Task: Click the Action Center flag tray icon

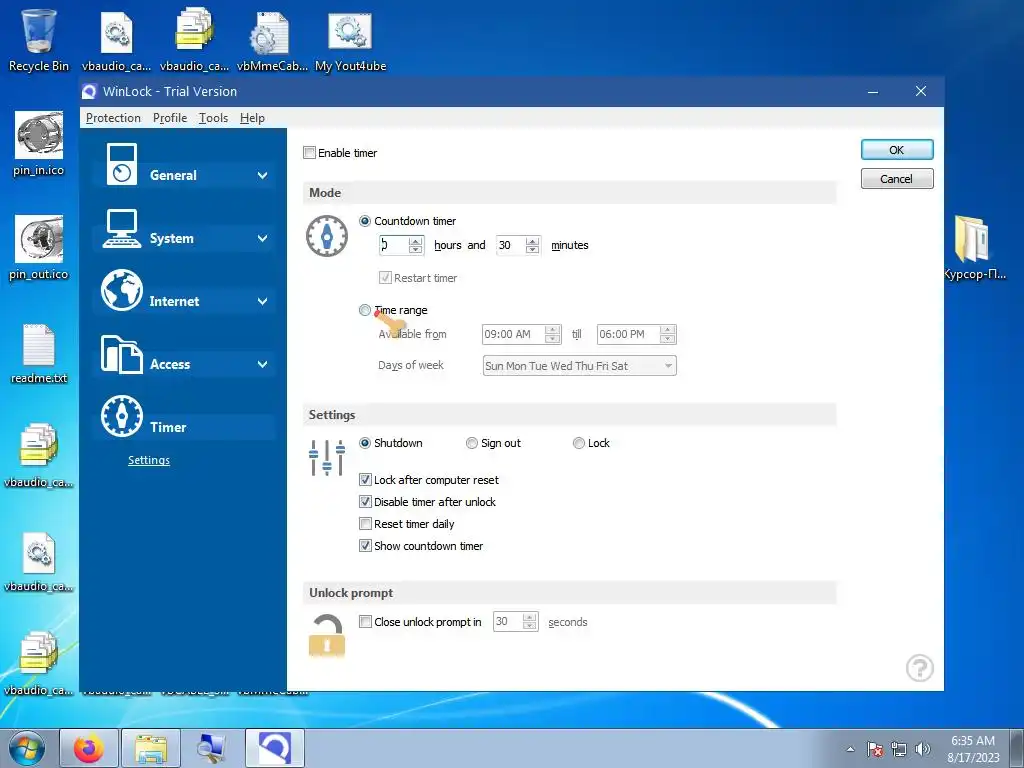Action: pos(875,749)
